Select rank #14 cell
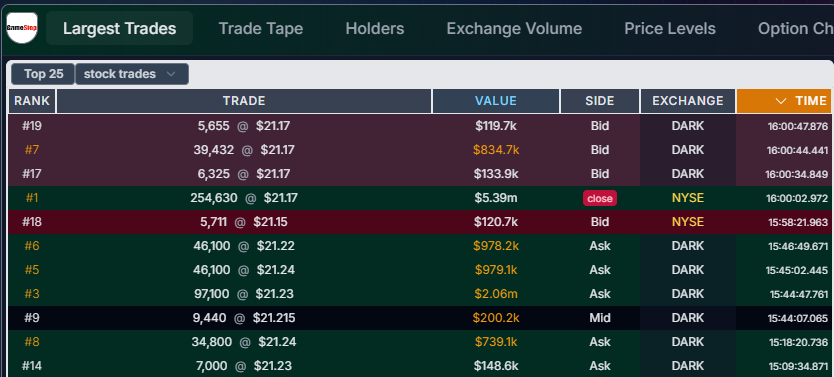Image resolution: width=834 pixels, height=377 pixels. click(x=32, y=366)
